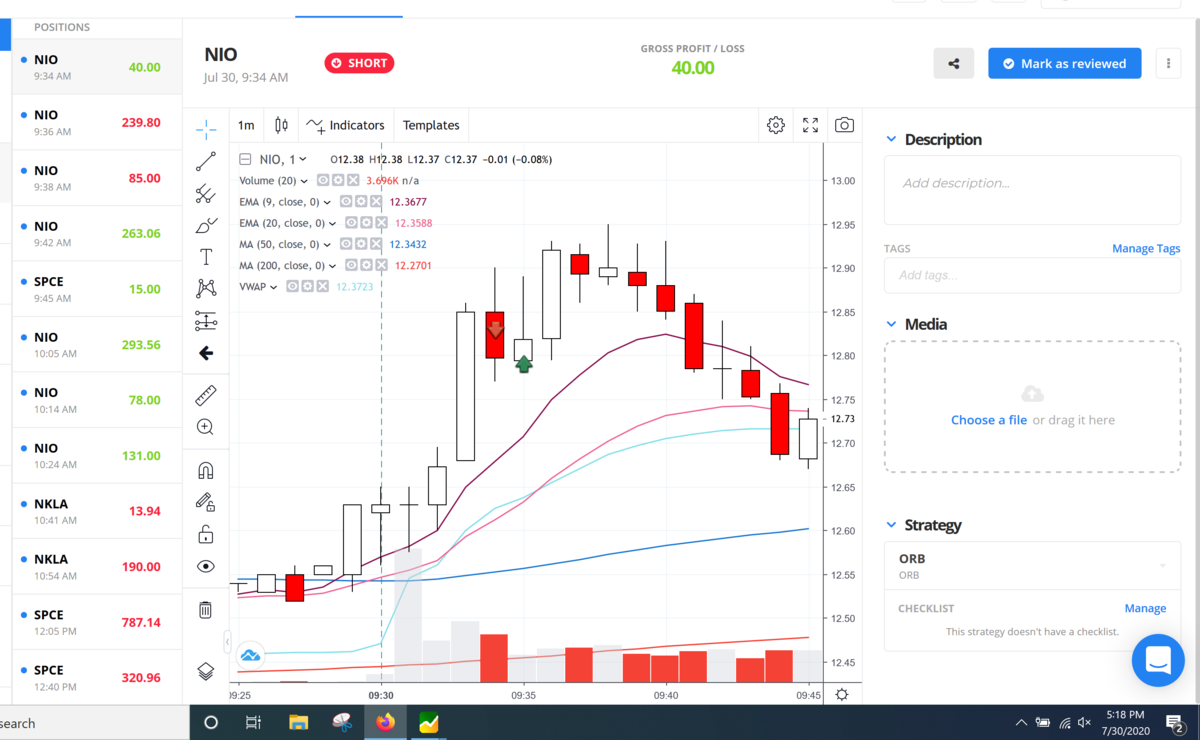1200x740 pixels.
Task: Pick the ruler measure tool
Action: click(x=206, y=394)
